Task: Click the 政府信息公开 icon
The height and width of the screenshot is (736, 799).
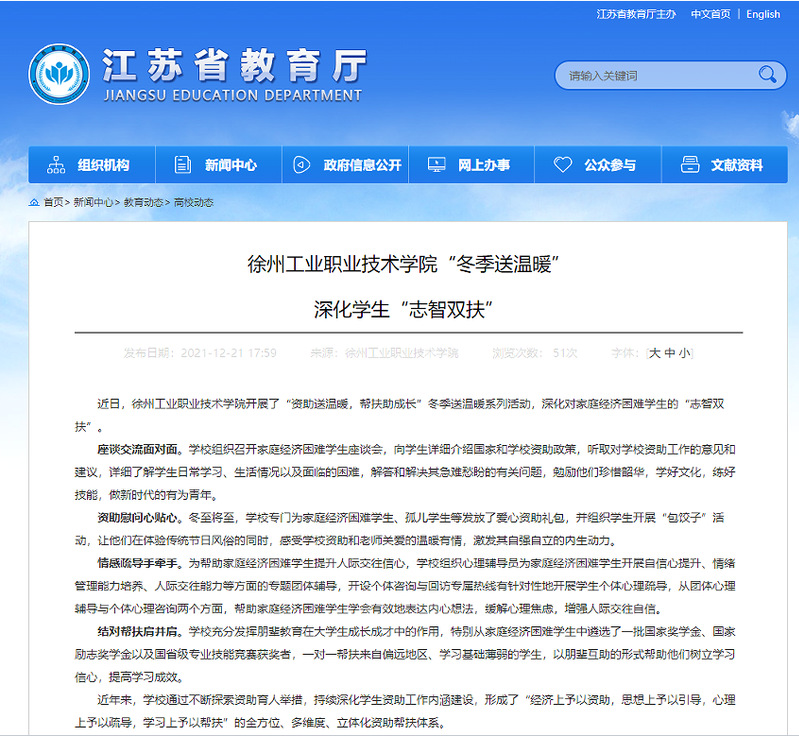Action: click(x=303, y=165)
